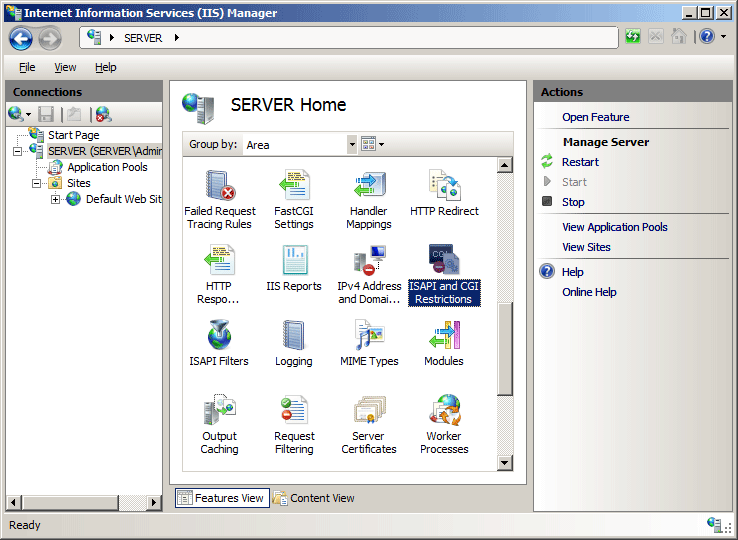Open Request Filtering feature
This screenshot has width=738, height=540.
pos(294,424)
